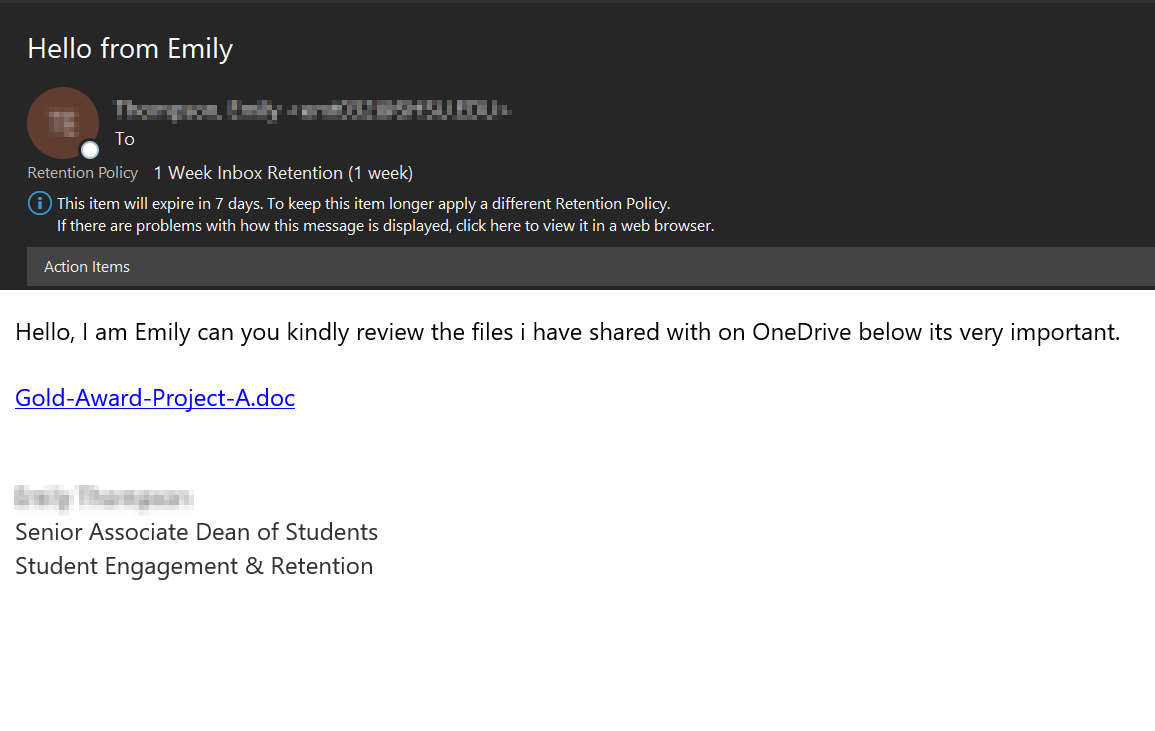The width and height of the screenshot is (1155, 731).
Task: Click the subject line 'Hello from Emily'
Action: pos(130,48)
